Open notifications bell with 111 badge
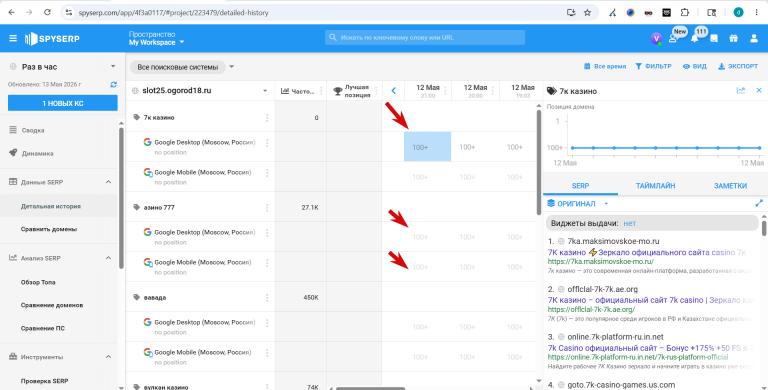Screen dimensions: 768x390 click(x=695, y=38)
